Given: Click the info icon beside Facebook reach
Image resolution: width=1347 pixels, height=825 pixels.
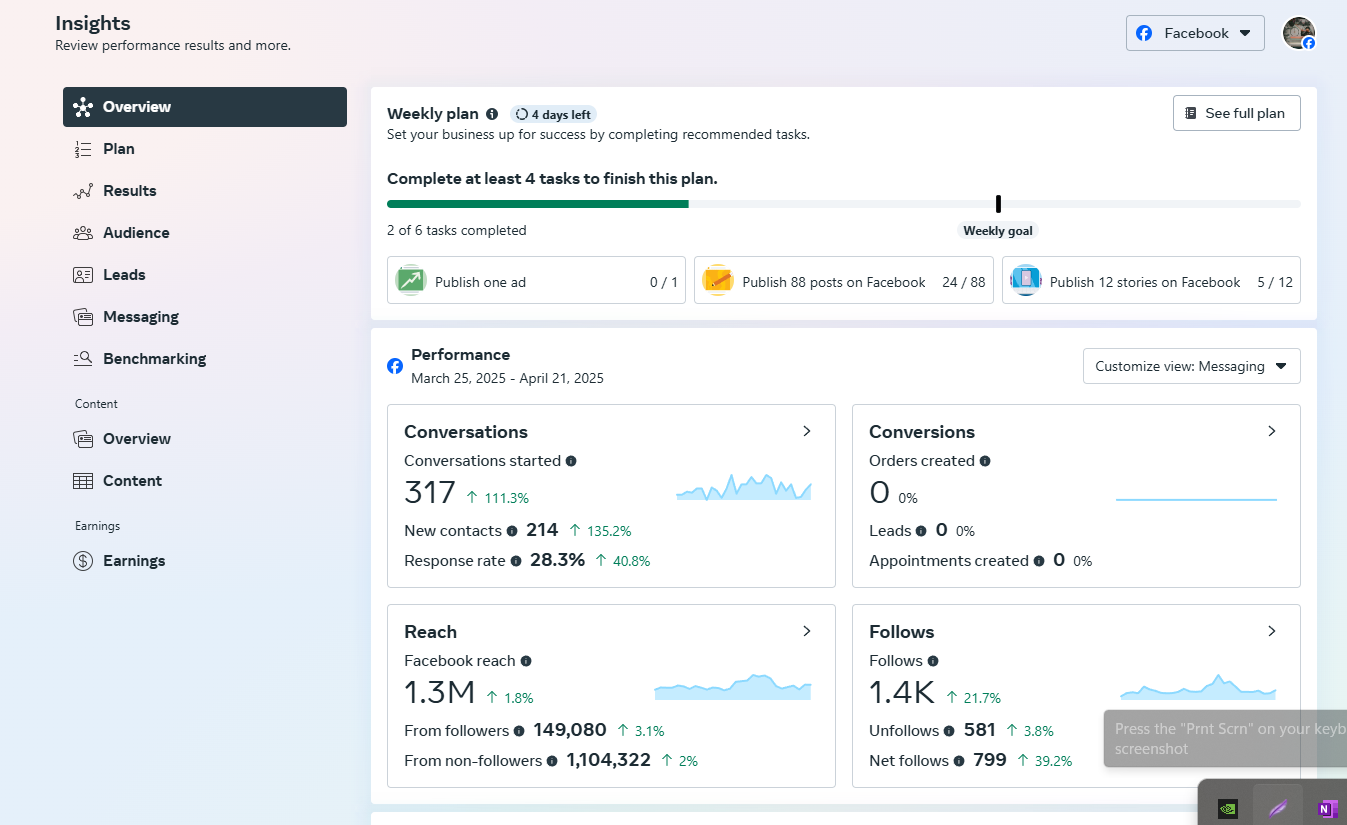Looking at the screenshot, I should pos(526,661).
